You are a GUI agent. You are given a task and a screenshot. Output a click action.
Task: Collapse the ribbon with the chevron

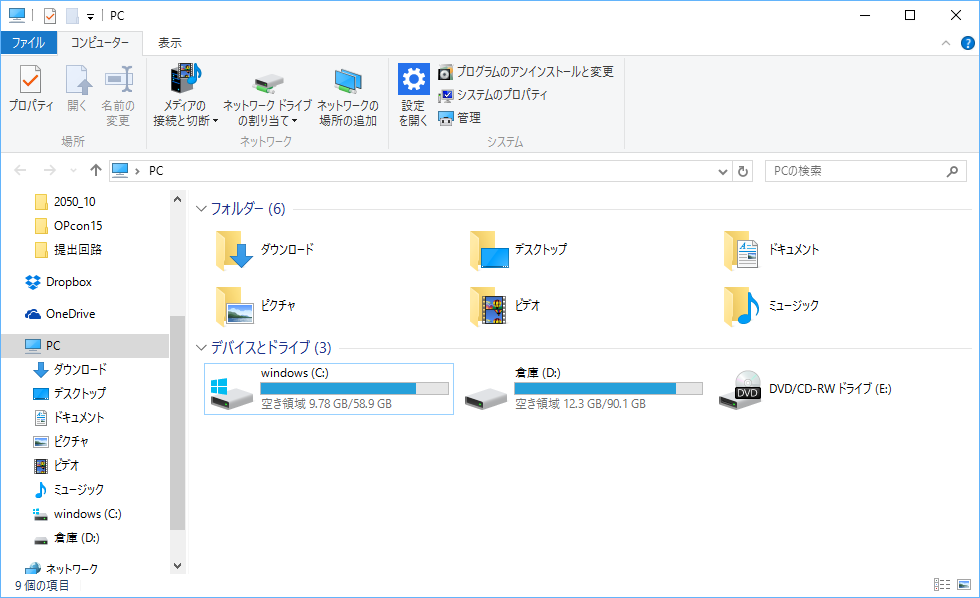(x=946, y=43)
